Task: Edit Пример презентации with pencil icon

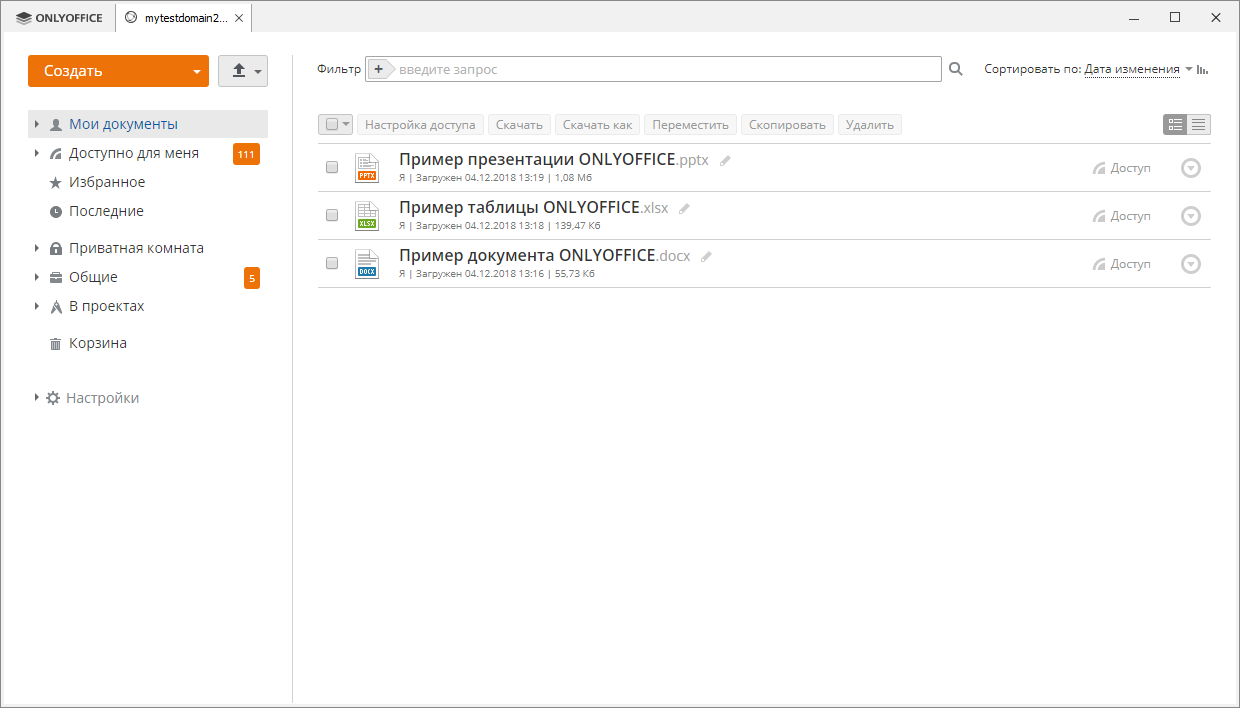Action: [725, 160]
